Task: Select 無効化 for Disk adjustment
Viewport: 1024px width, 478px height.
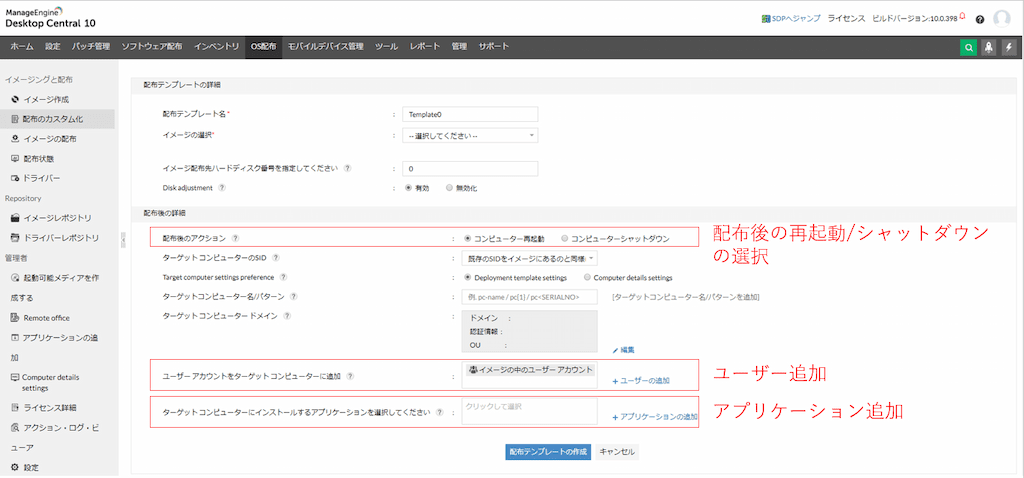Action: pyautogui.click(x=449, y=187)
